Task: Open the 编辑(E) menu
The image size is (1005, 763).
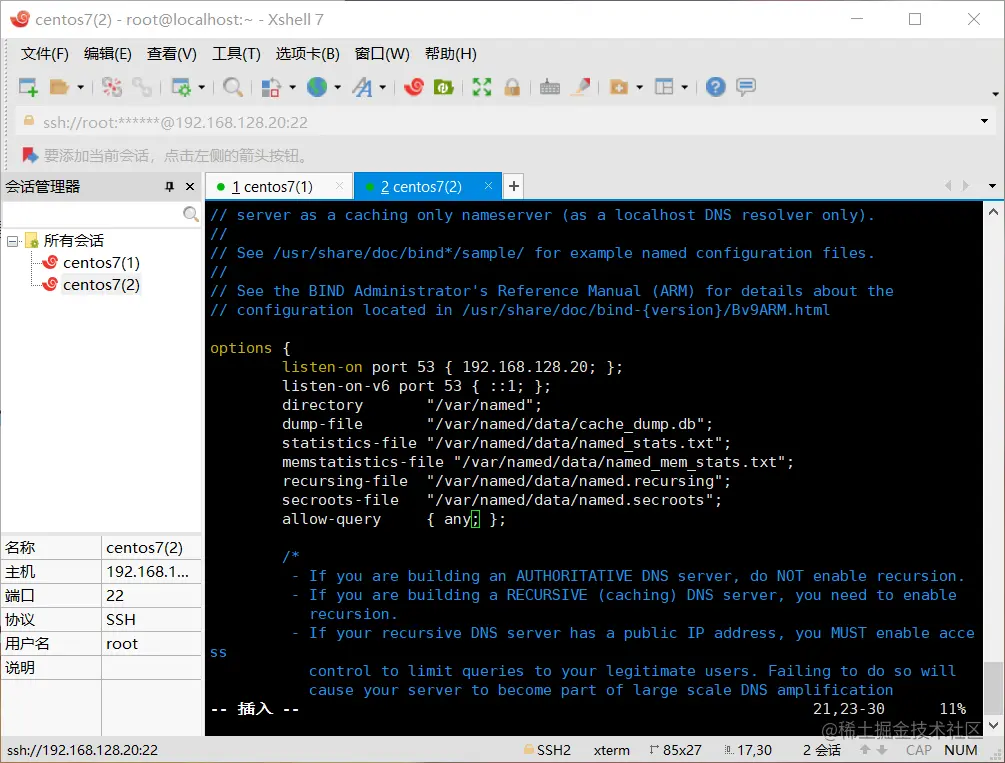Action: point(108,54)
